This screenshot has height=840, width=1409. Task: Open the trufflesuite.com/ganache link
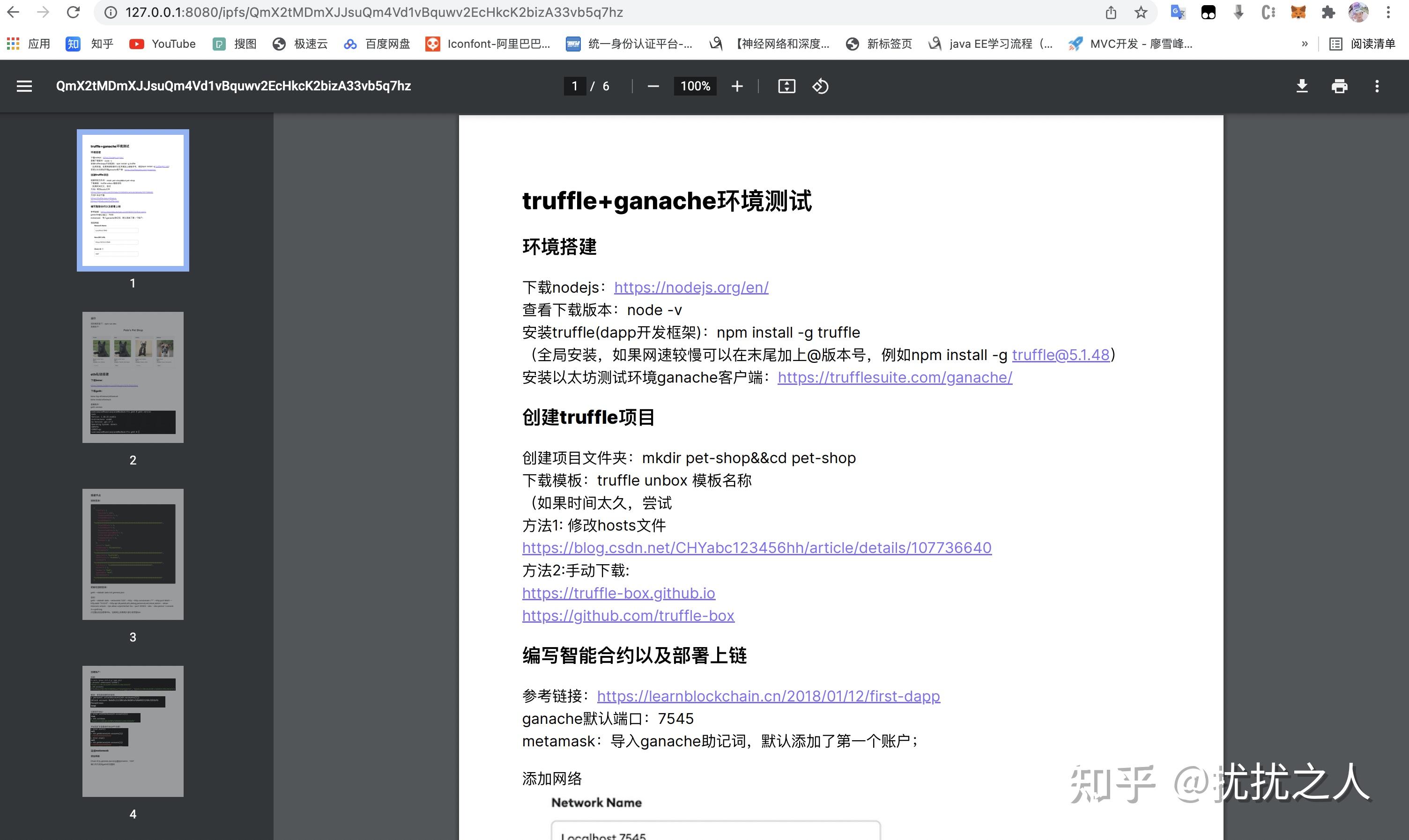pyautogui.click(x=895, y=377)
